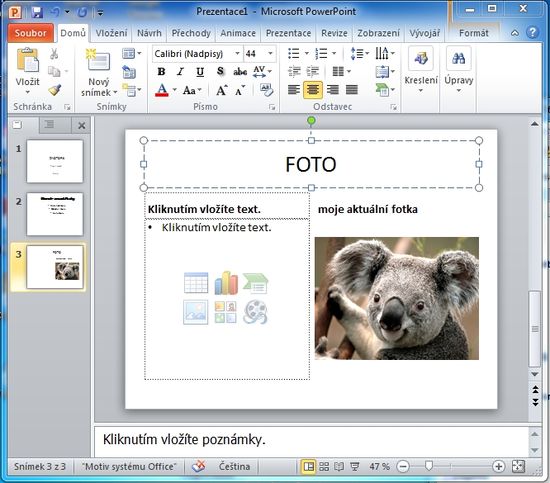
Task: Switch to Slide Sorter view in the status bar
Action: coord(324,467)
